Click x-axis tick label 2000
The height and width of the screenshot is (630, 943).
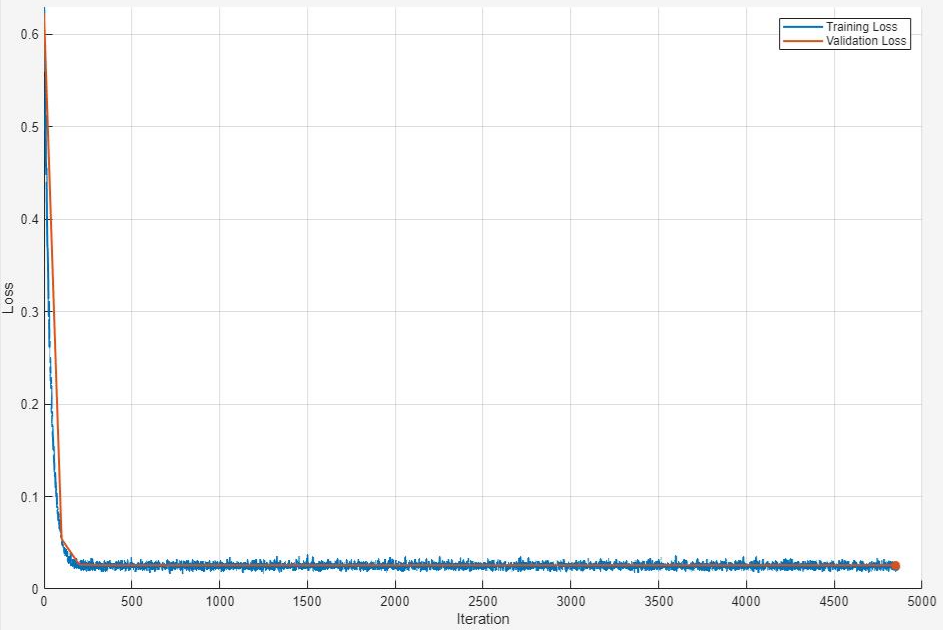pos(395,602)
